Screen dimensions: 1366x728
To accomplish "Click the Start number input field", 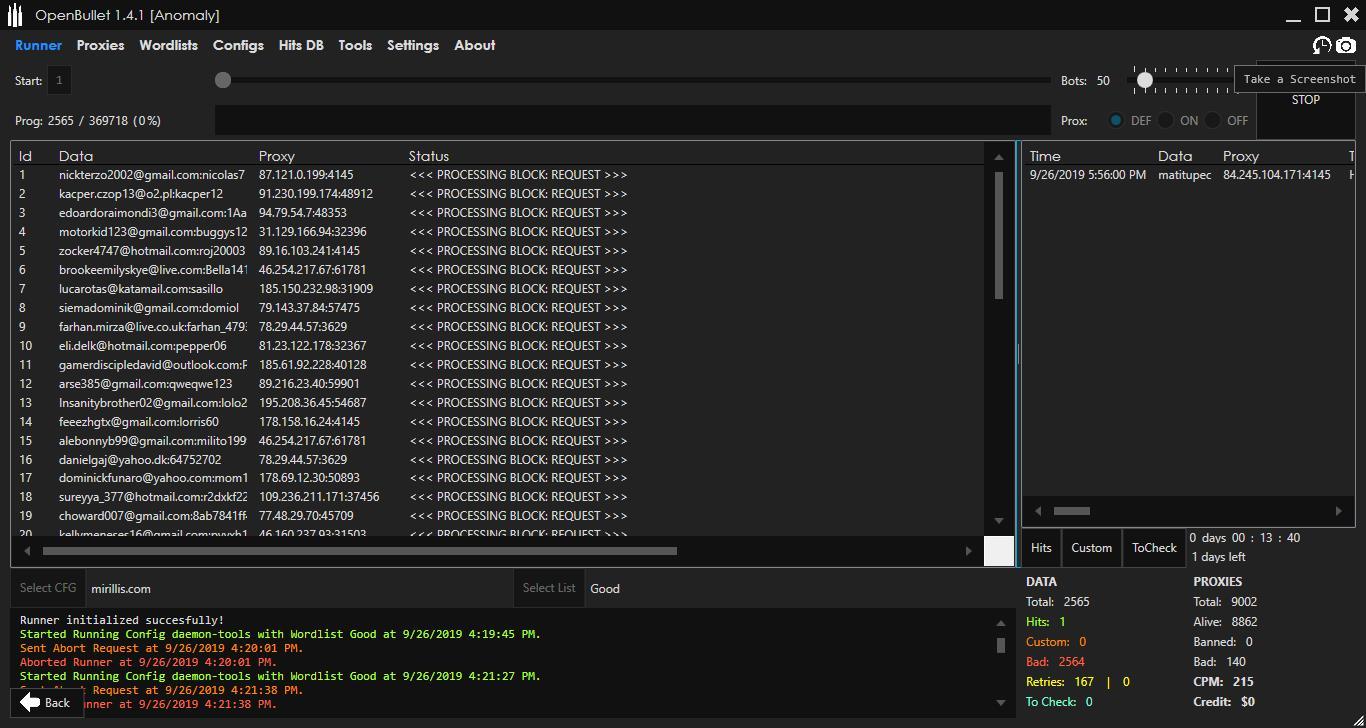I will 59,81.
